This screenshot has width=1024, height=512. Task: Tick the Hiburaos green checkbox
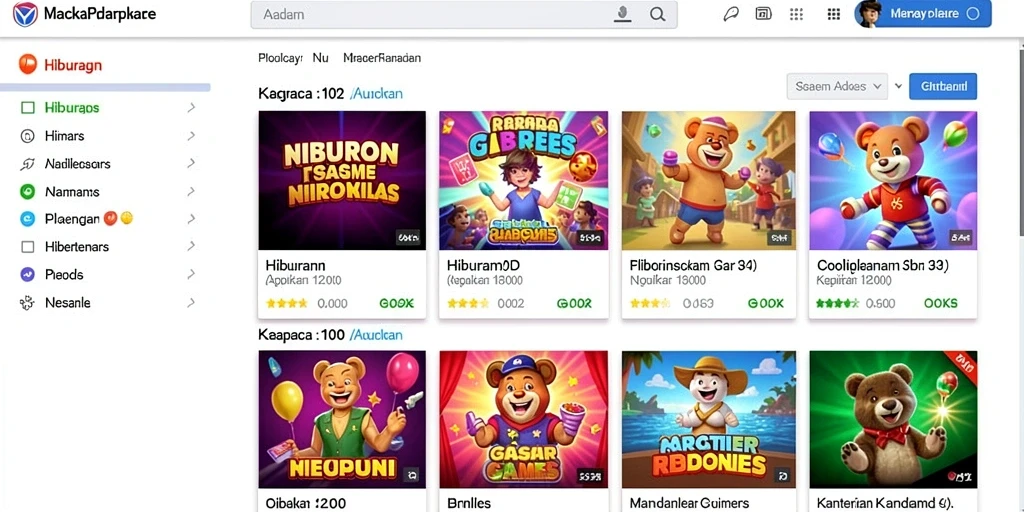tap(27, 108)
